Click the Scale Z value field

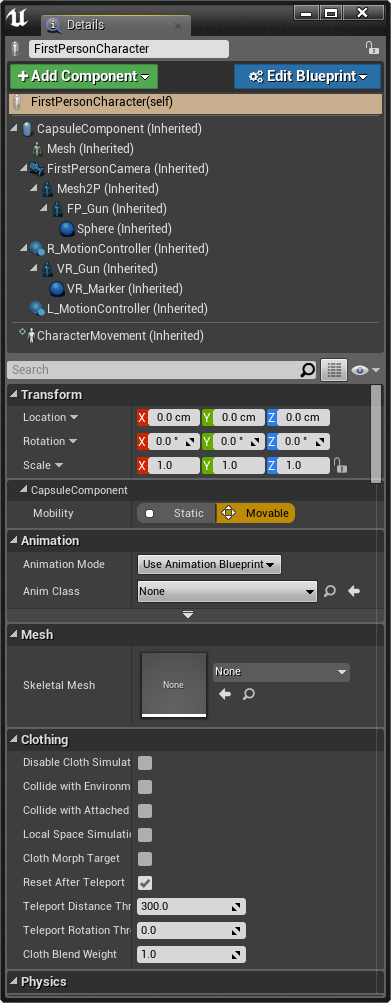[303, 466]
